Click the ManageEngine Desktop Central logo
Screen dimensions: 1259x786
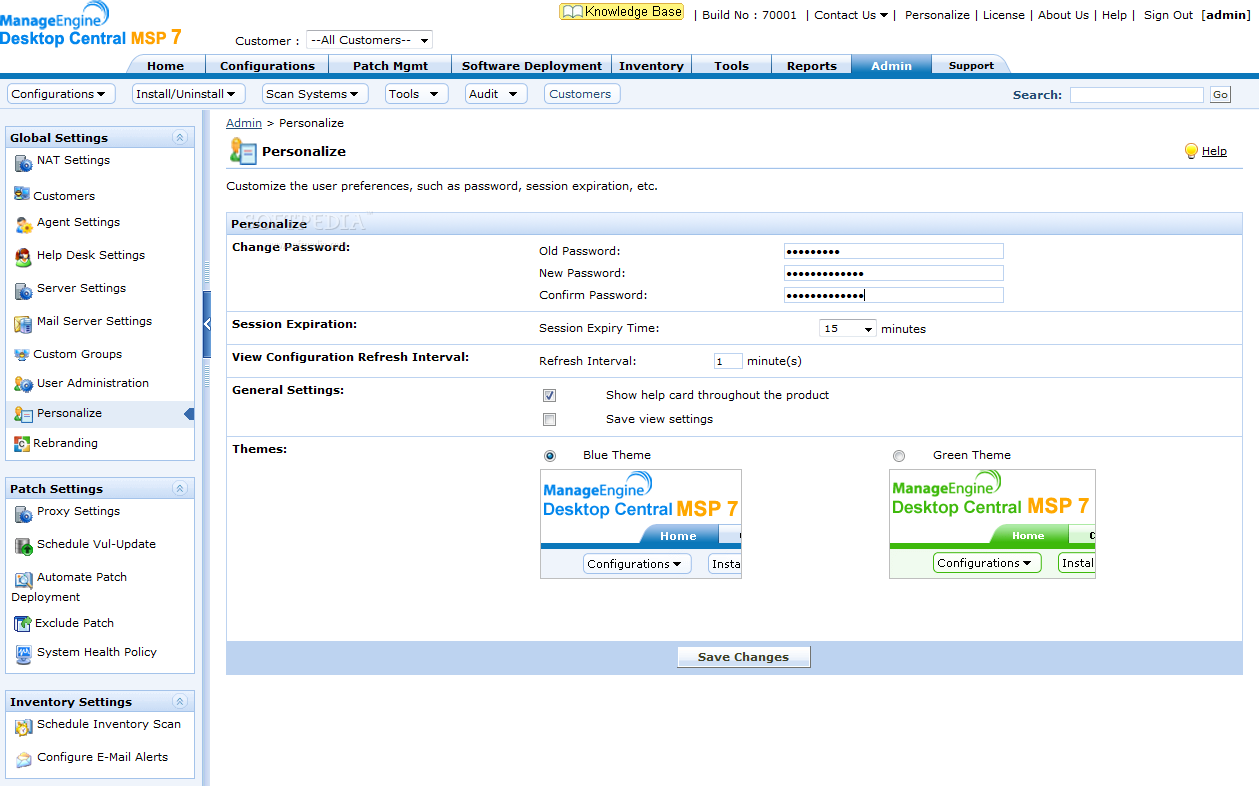[90, 24]
